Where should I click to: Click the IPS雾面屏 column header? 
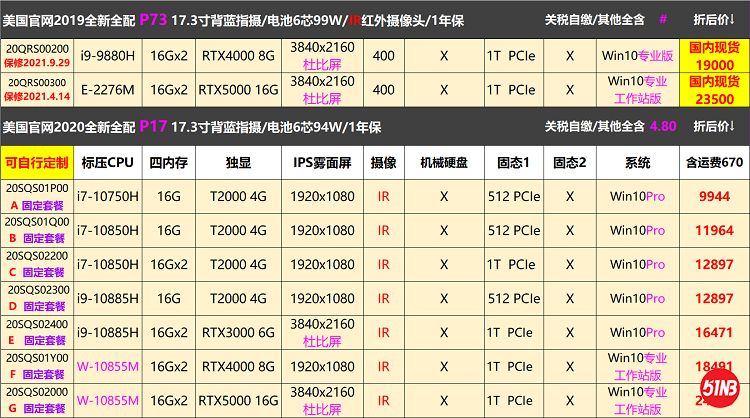click(322, 161)
